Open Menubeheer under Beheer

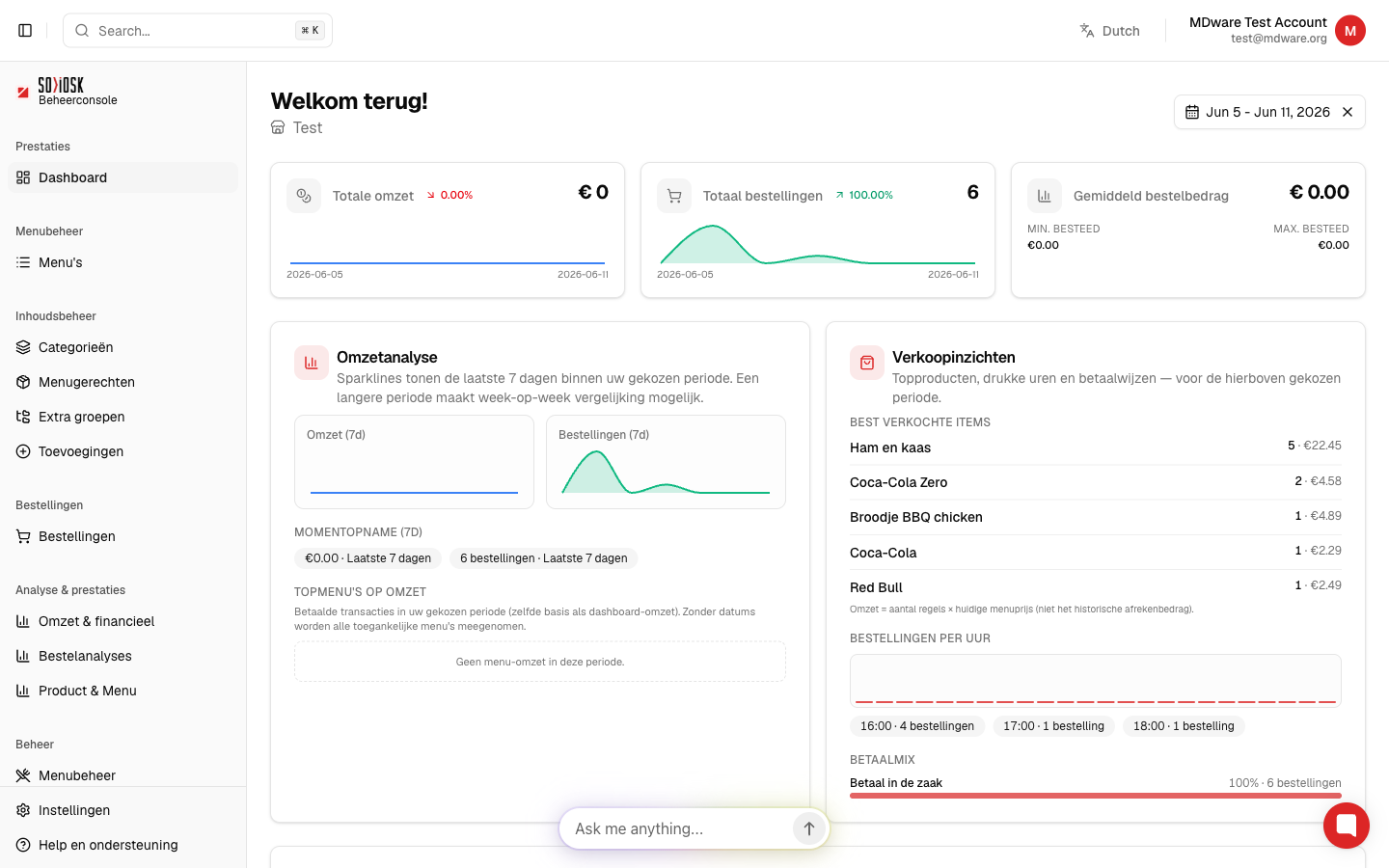pyautogui.click(x=123, y=775)
